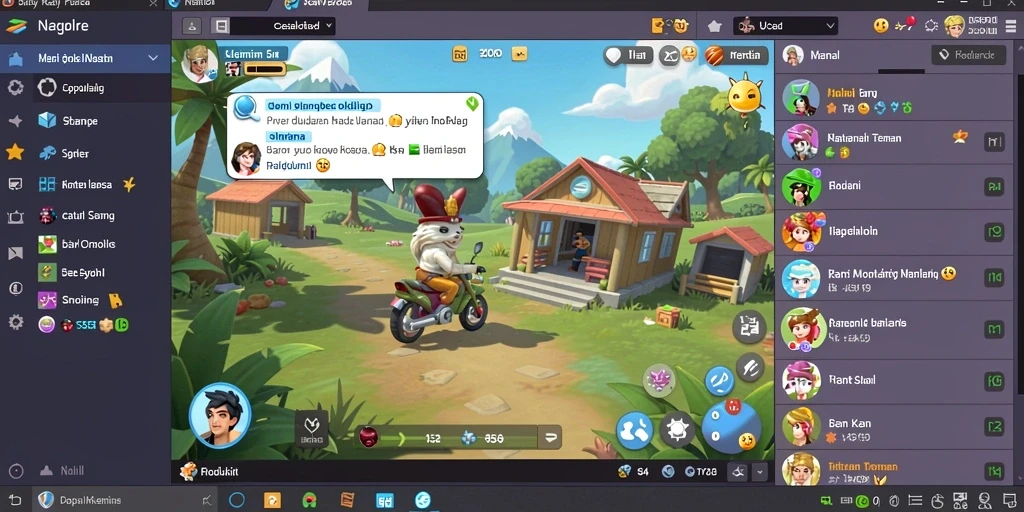
Task: Click the flag icon in left strip
Action: pos(16,253)
